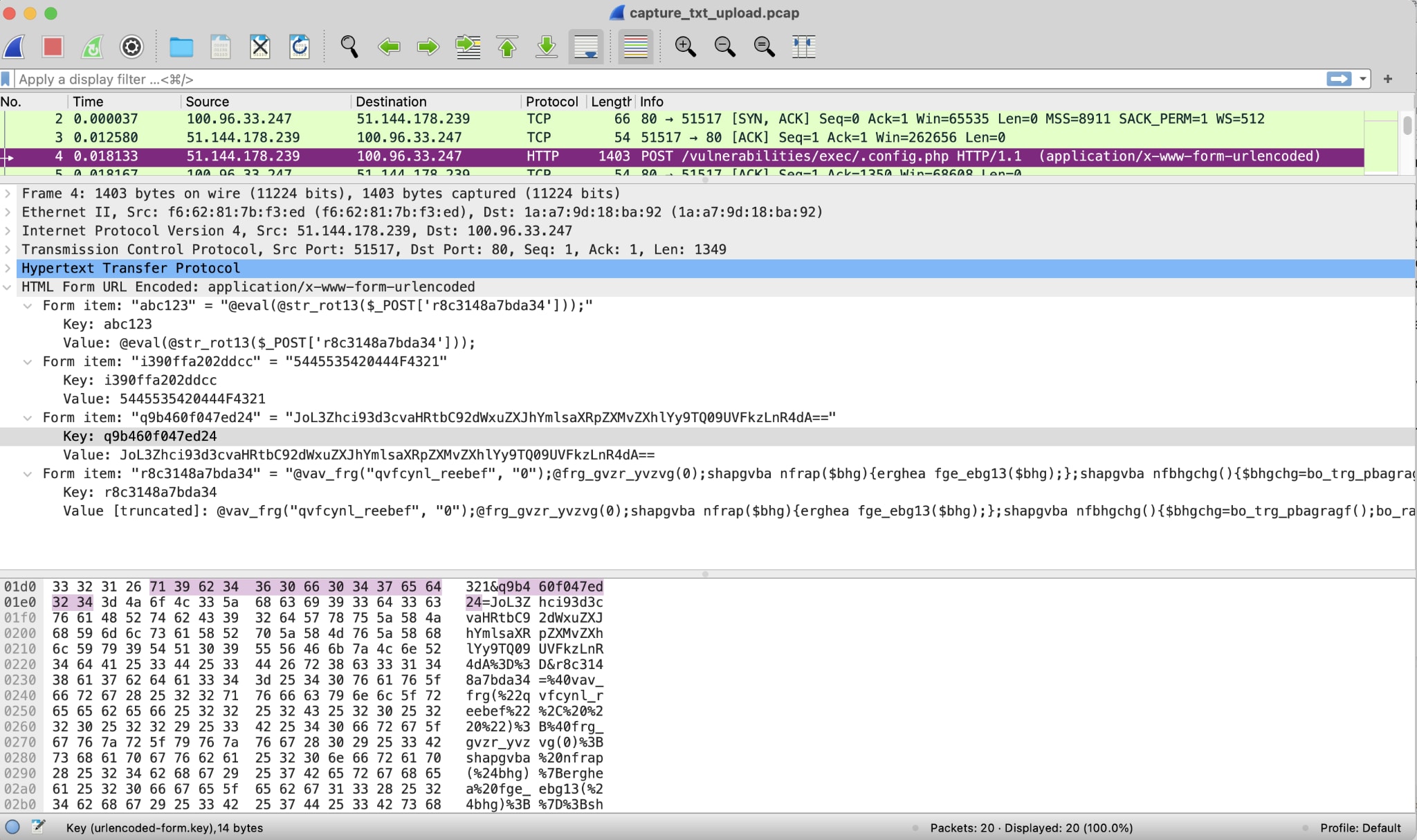Sort by Length column header
Screen dimensions: 1417x840
click(611, 102)
